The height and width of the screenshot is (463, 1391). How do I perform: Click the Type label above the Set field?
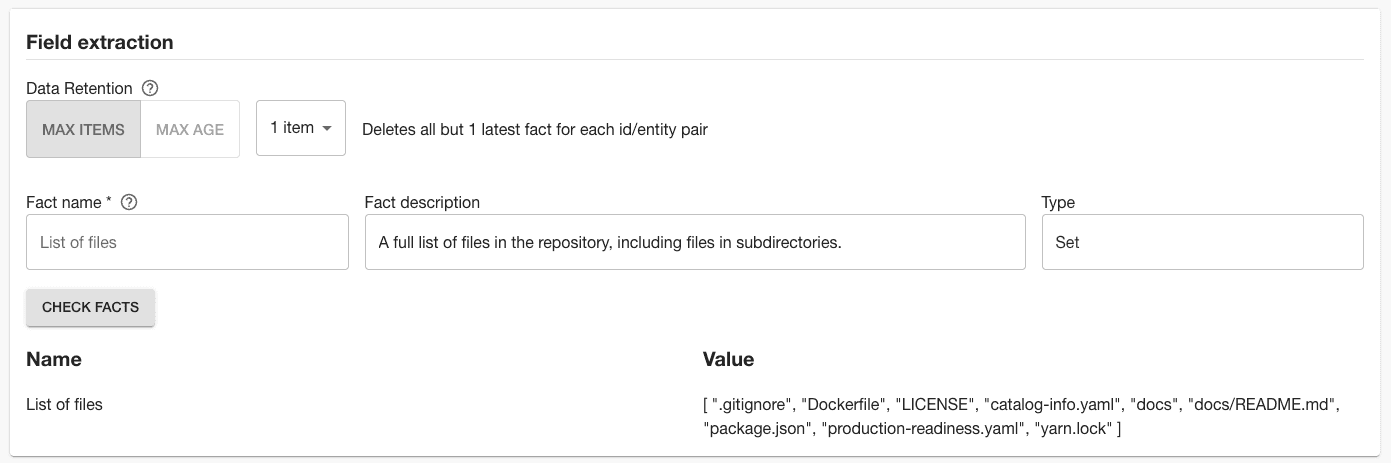[1058, 202]
